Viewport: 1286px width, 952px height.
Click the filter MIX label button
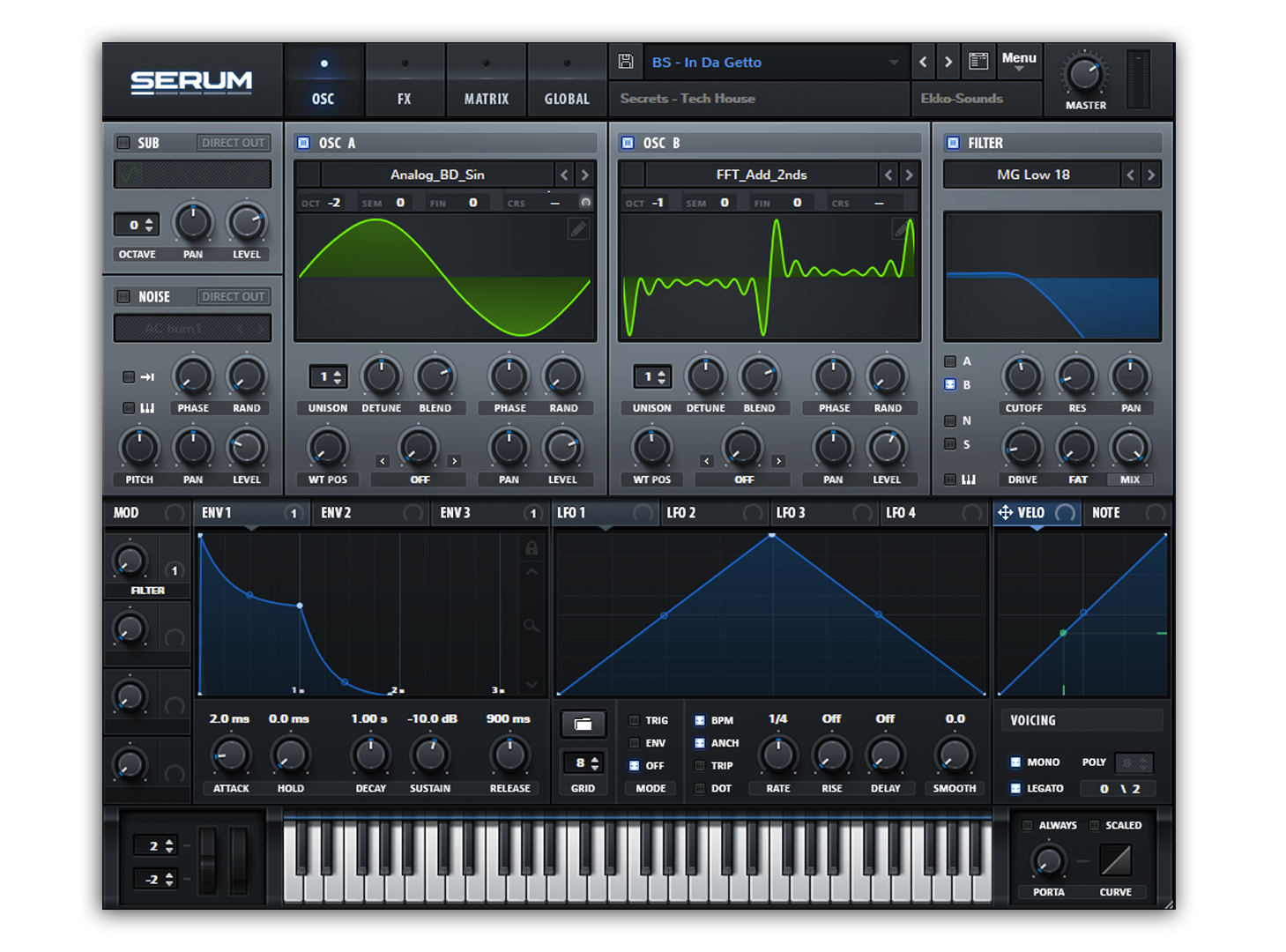tap(1130, 480)
